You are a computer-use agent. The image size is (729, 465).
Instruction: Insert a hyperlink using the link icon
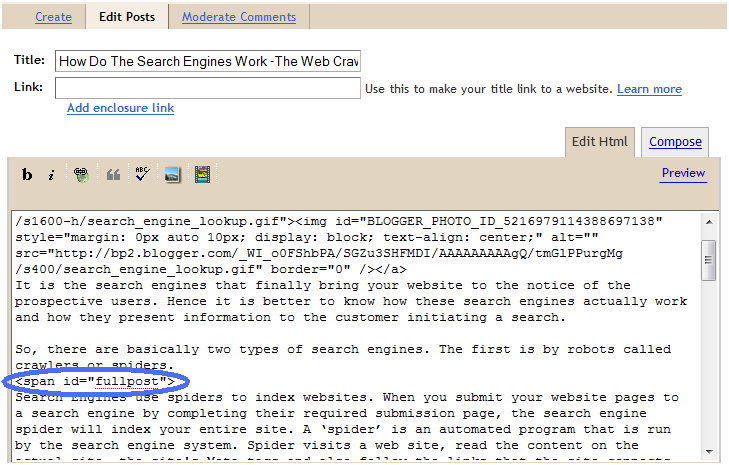81,174
